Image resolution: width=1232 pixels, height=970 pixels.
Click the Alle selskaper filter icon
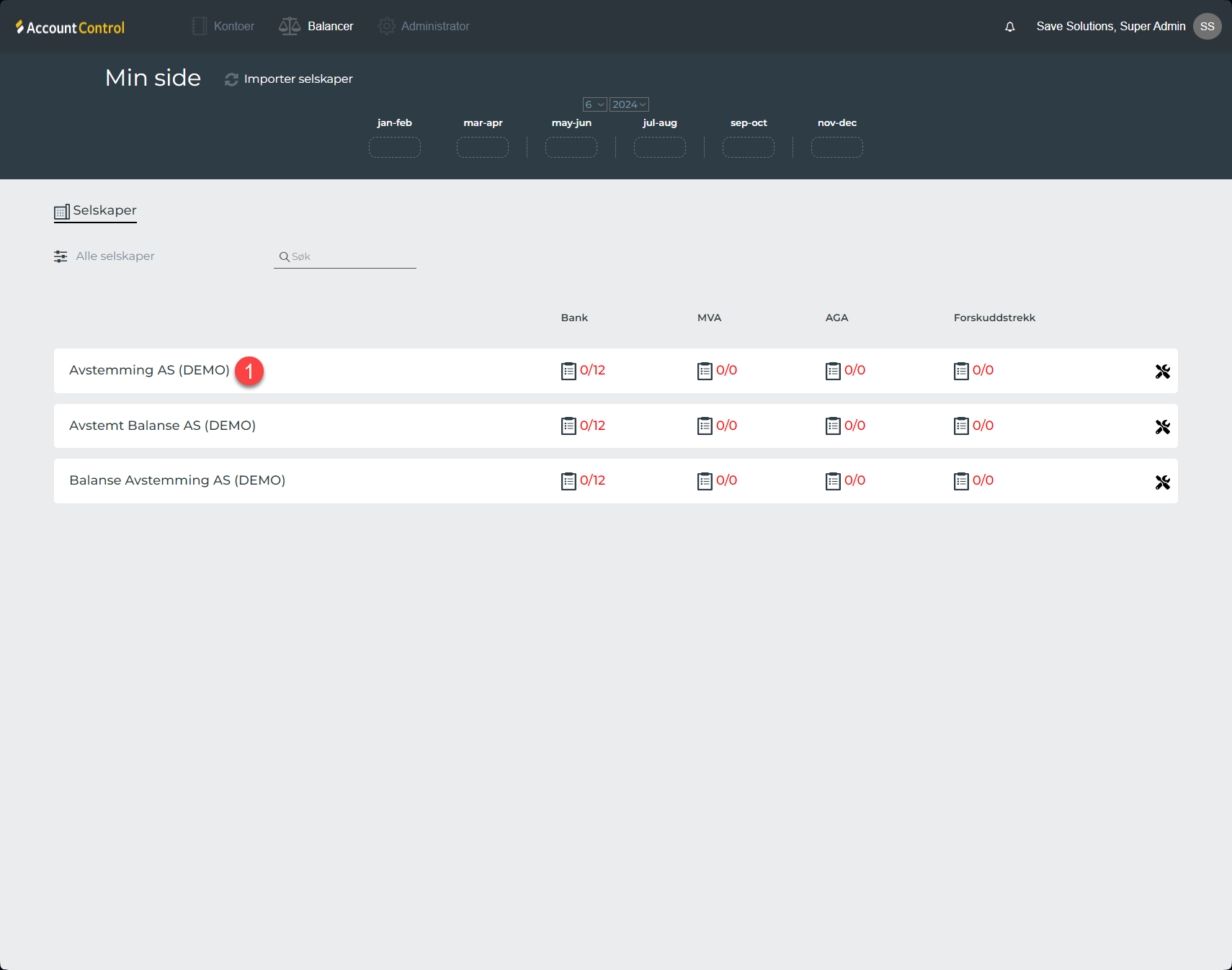click(x=61, y=256)
